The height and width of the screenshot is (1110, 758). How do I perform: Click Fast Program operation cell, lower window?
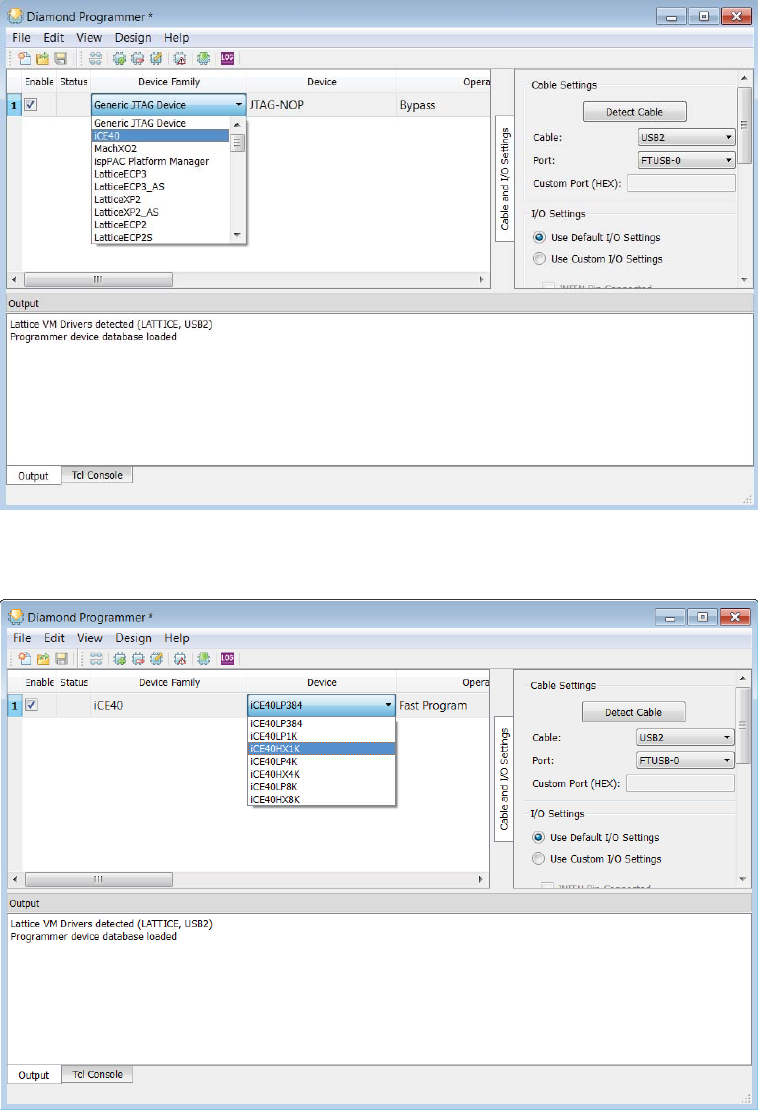point(442,705)
